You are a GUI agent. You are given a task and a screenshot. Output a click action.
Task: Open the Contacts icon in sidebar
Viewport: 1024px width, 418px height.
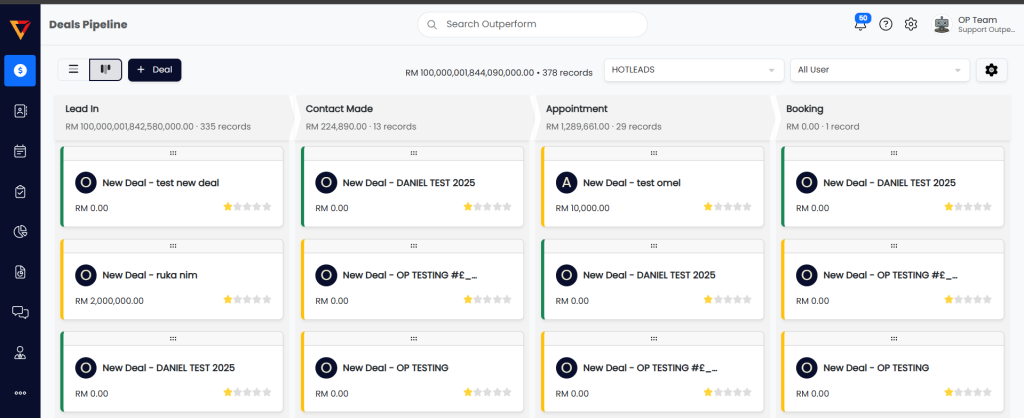click(x=20, y=111)
